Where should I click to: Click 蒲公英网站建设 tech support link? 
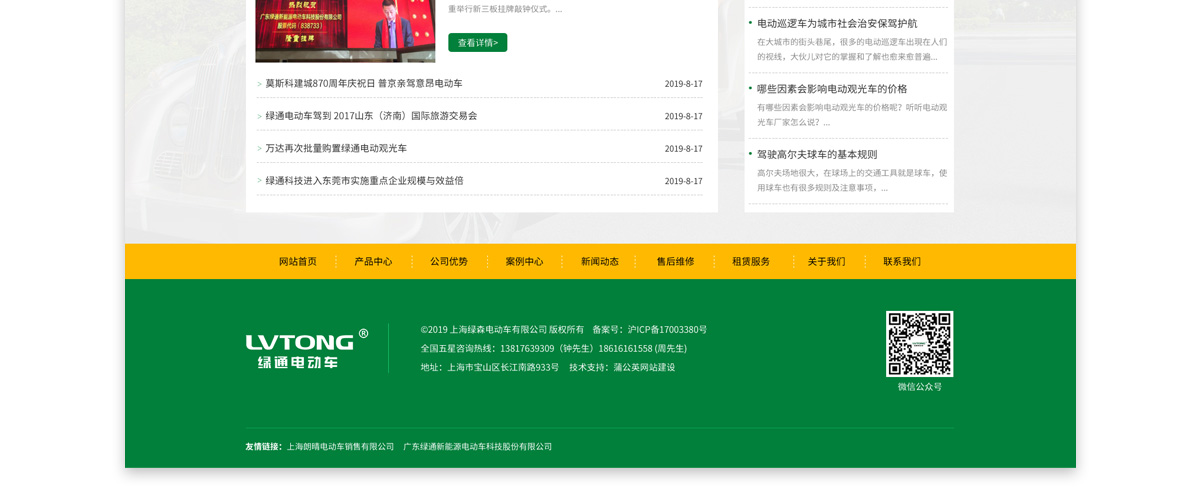(644, 368)
